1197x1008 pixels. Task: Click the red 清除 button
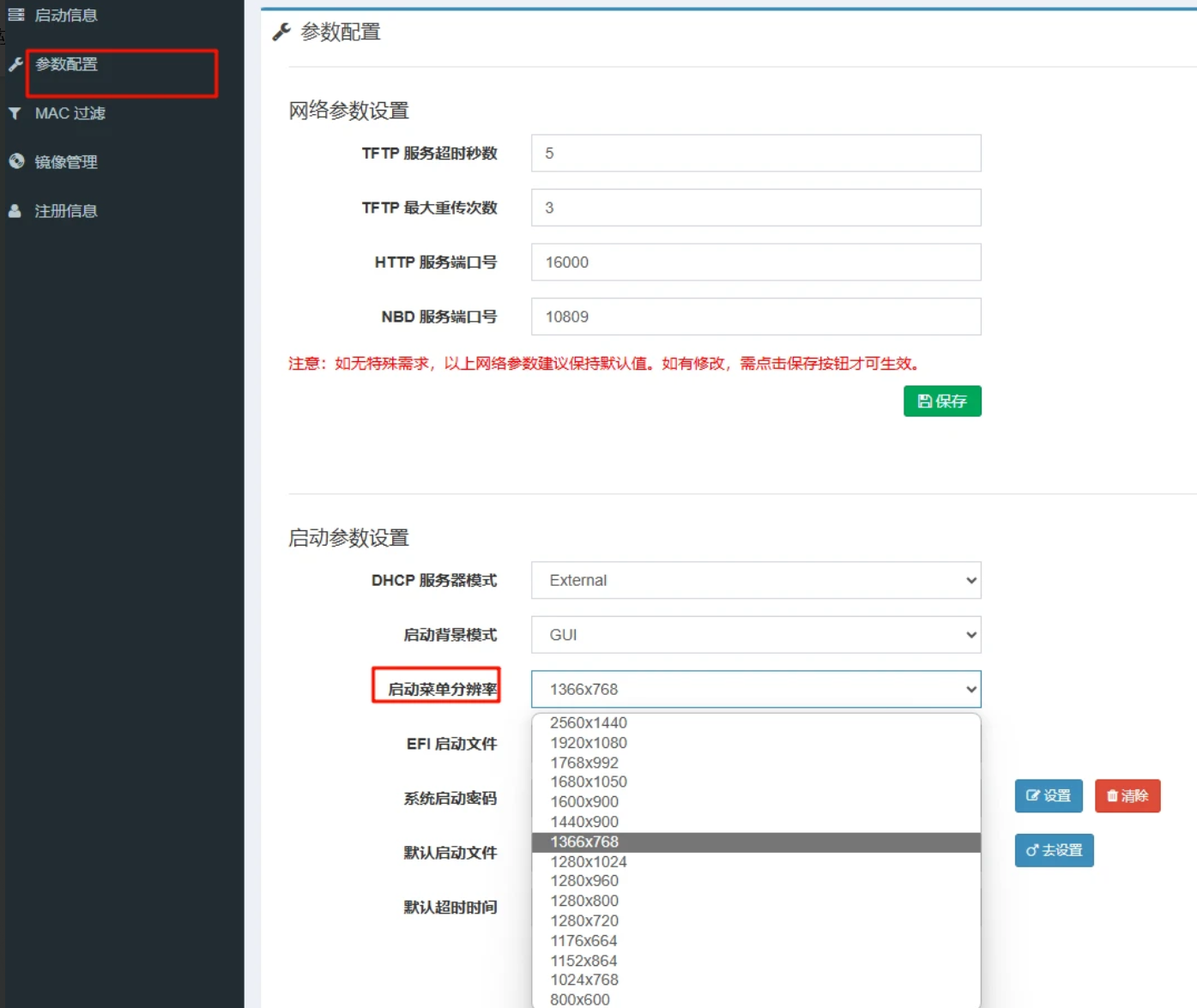[x=1127, y=796]
